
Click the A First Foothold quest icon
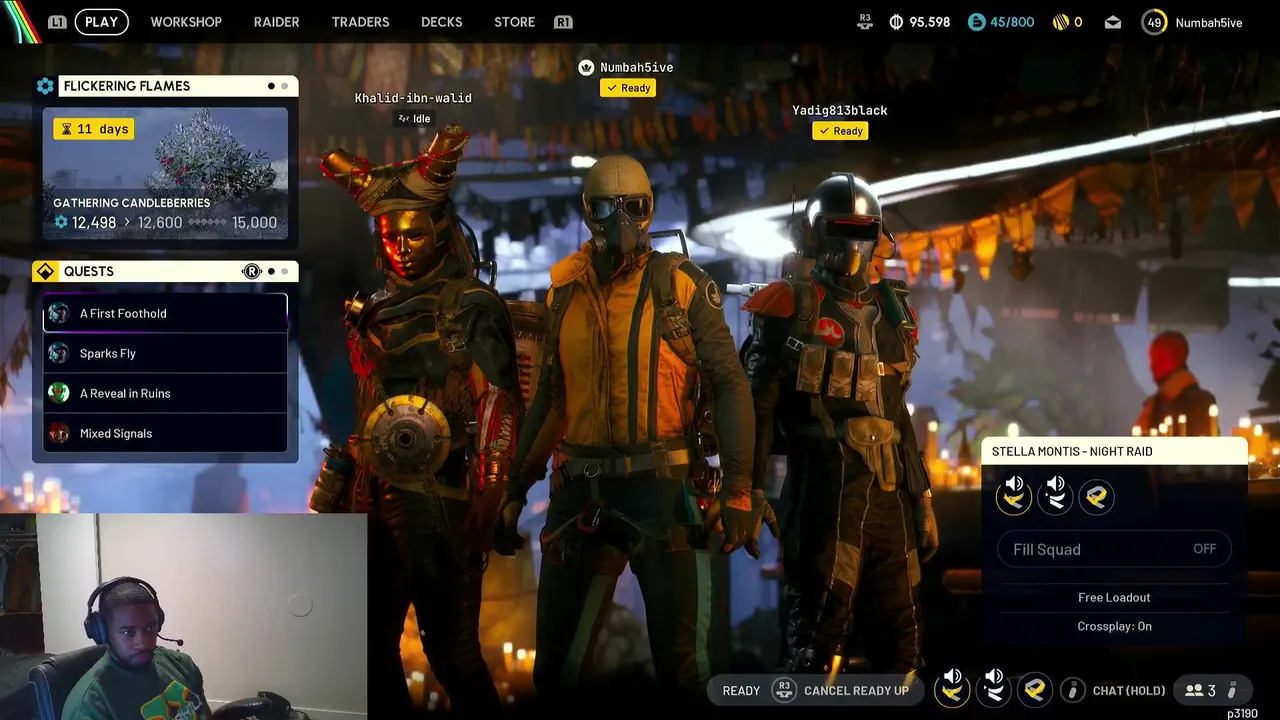[59, 313]
